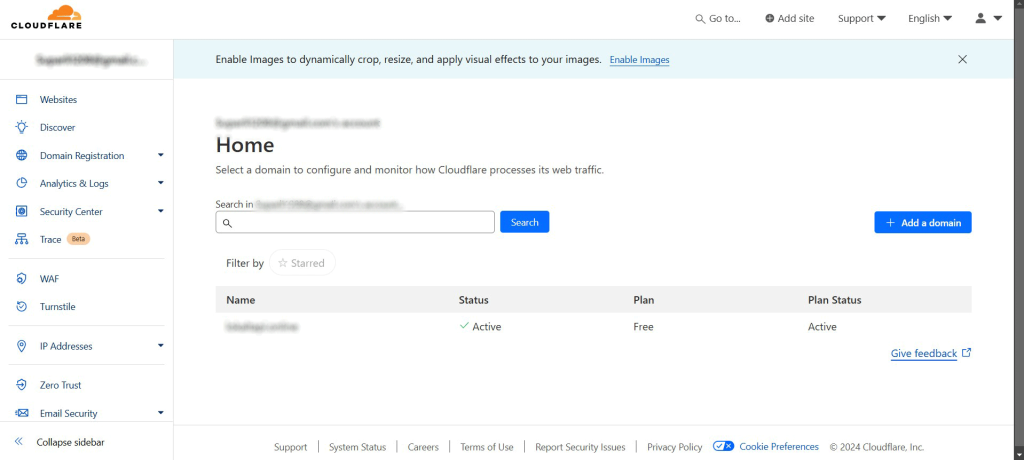This screenshot has height=460, width=1024.
Task: Open Websites via its sidebar icon
Action: (21, 100)
